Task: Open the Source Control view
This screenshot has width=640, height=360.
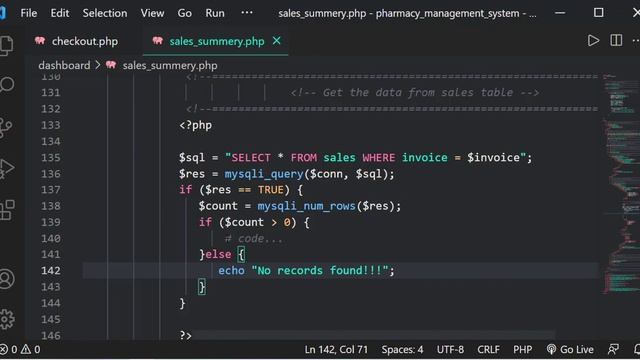Action: click(6, 128)
